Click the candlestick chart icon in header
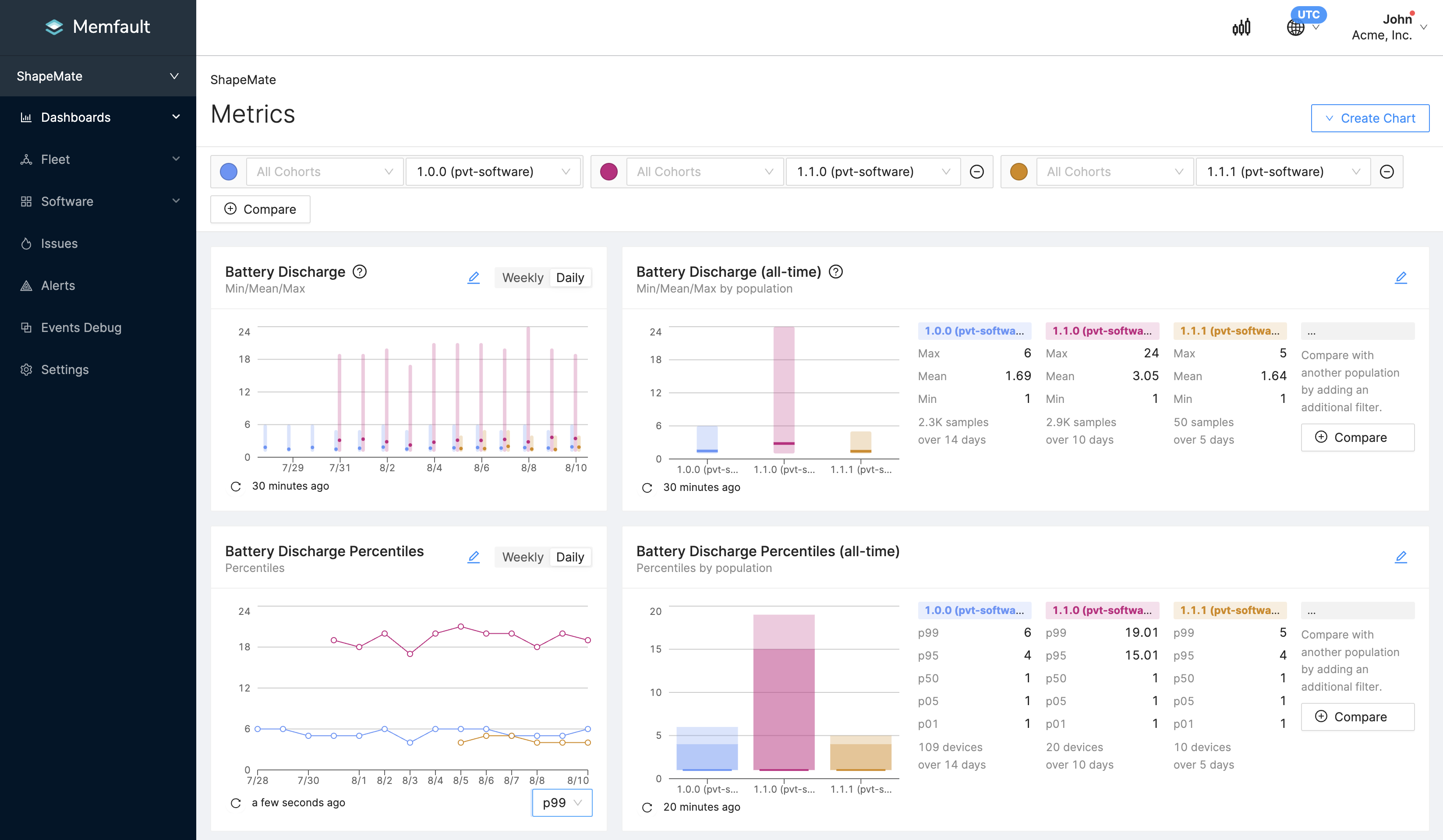Screen dimensions: 1443x840 (x=1241, y=27)
